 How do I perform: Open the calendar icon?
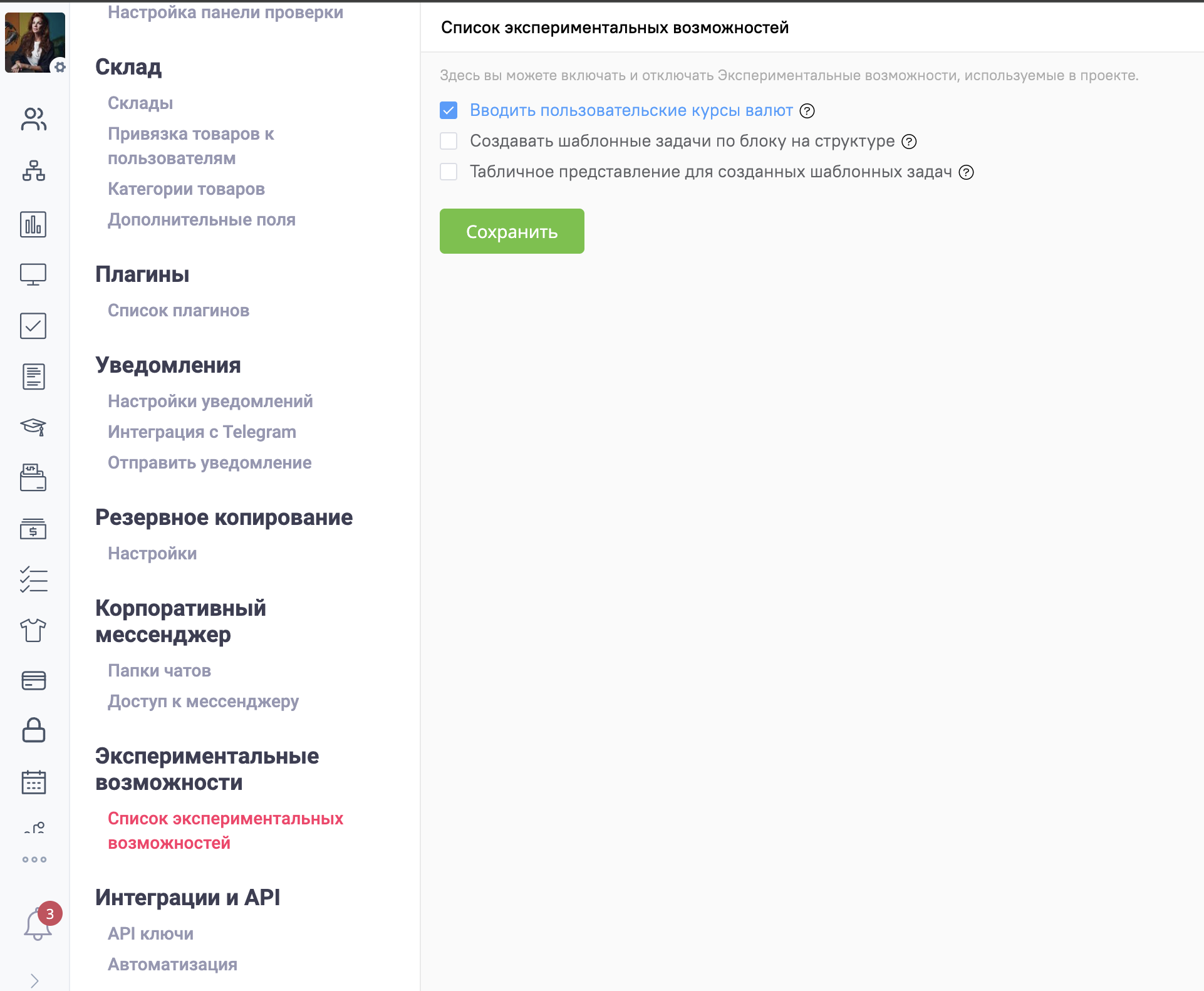click(x=34, y=782)
